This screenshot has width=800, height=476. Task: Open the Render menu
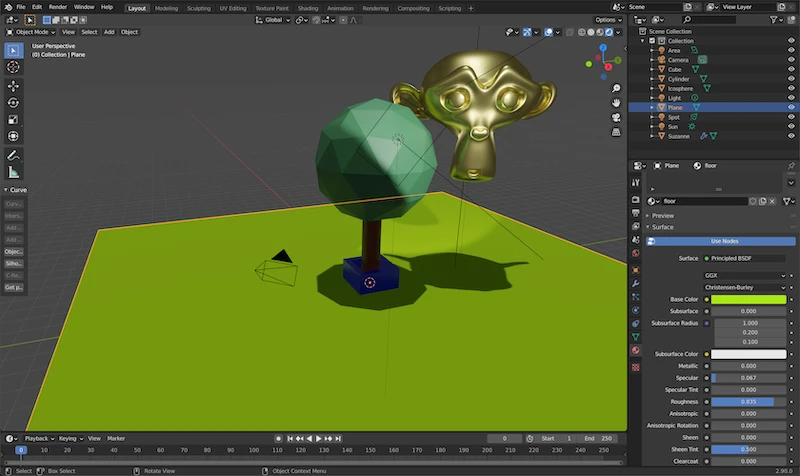click(59, 7)
